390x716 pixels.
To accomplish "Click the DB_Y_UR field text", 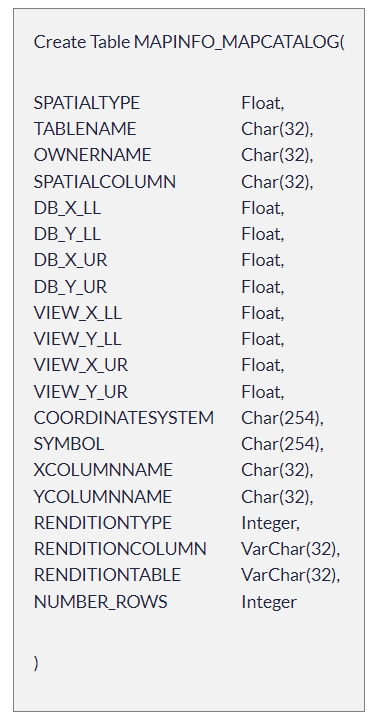I will click(70, 287).
